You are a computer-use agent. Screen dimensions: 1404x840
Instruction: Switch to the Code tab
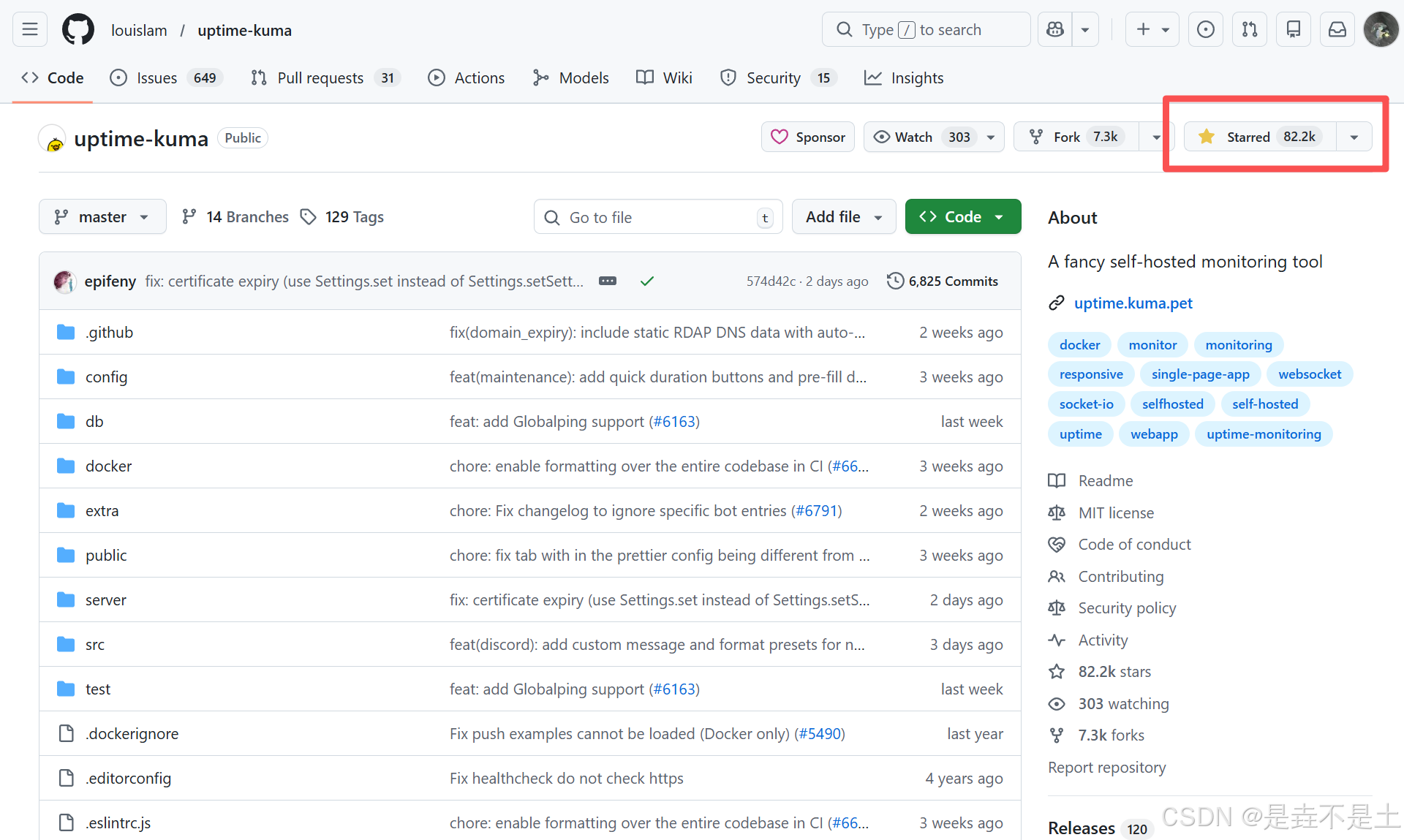[53, 77]
